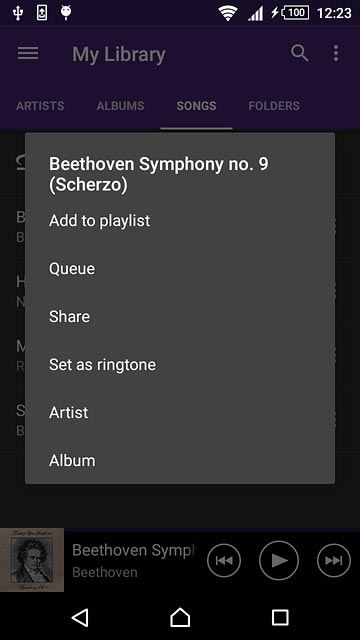The image size is (360, 640).
Task: Switch to the Albums tab
Action: coord(120,106)
